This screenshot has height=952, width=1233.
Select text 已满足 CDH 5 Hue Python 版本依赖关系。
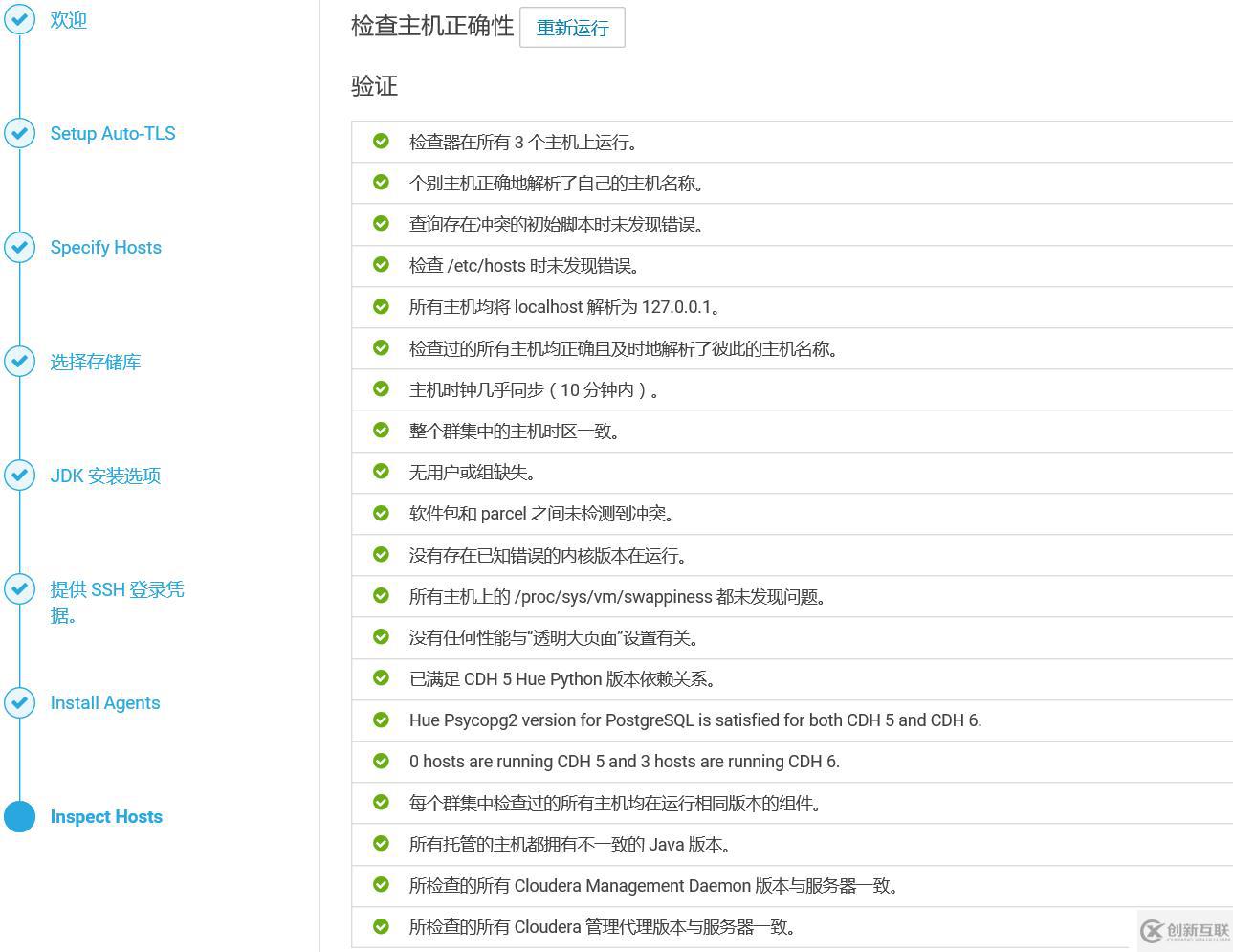click(562, 679)
